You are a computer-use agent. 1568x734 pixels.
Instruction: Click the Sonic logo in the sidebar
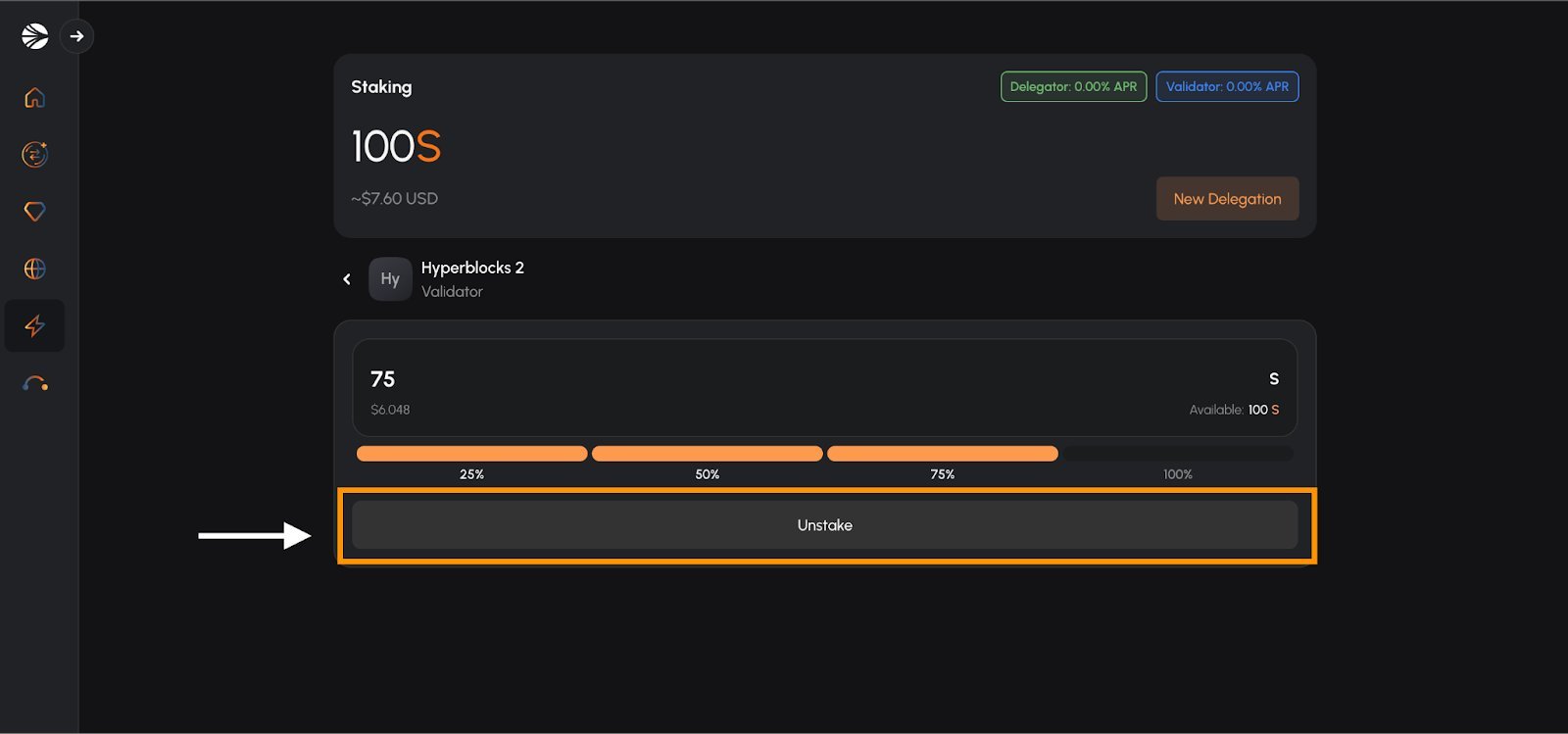[34, 36]
